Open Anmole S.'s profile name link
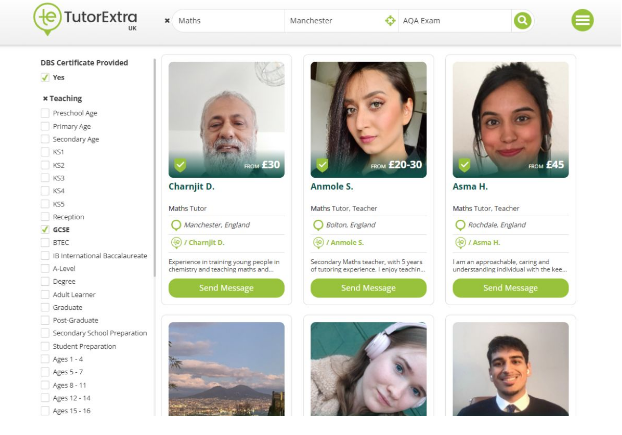 [331, 186]
